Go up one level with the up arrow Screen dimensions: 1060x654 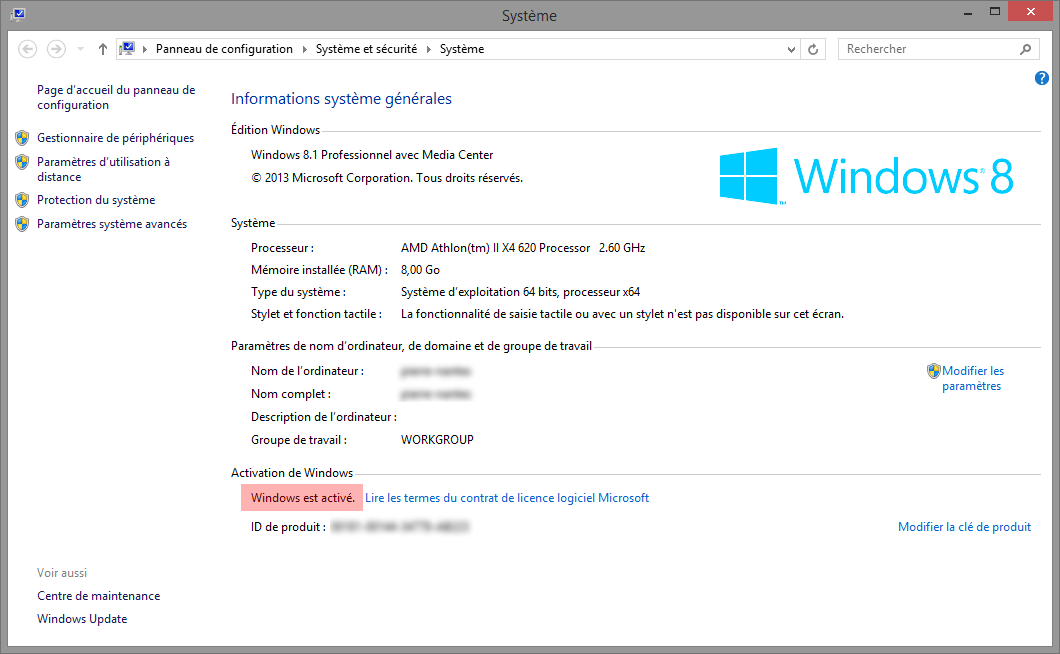(103, 49)
